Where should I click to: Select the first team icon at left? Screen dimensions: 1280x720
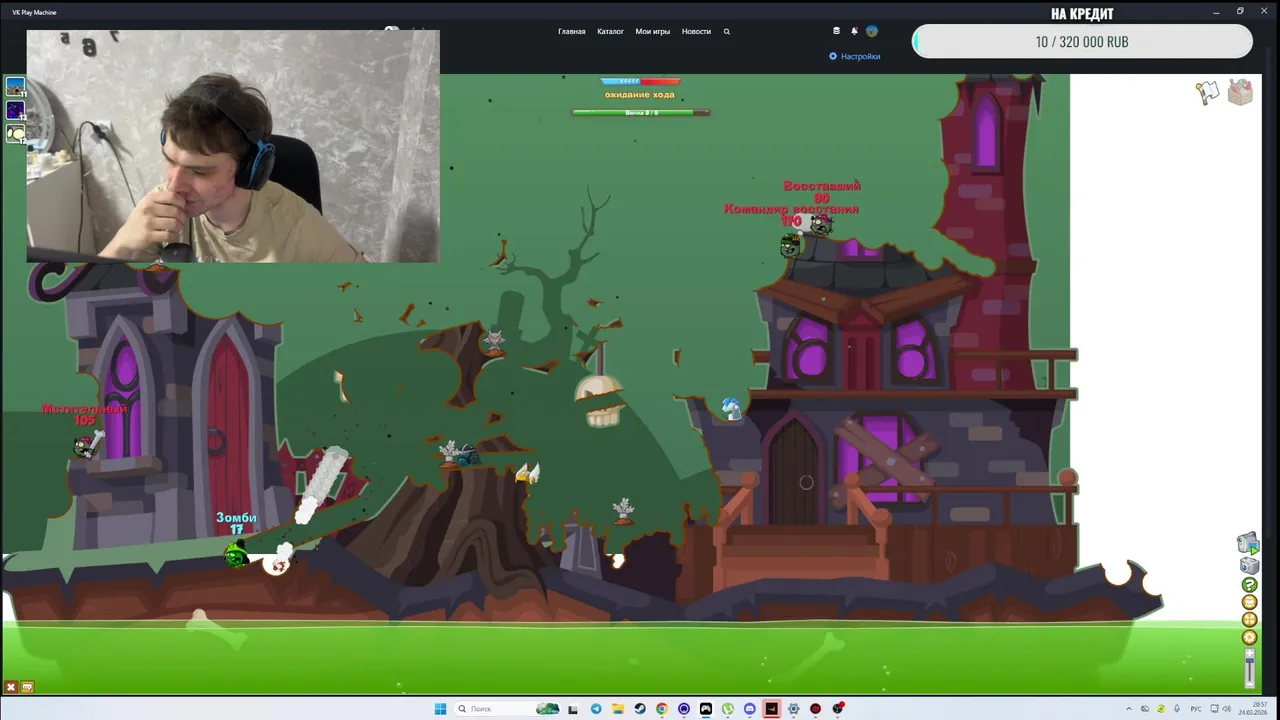coord(16,87)
